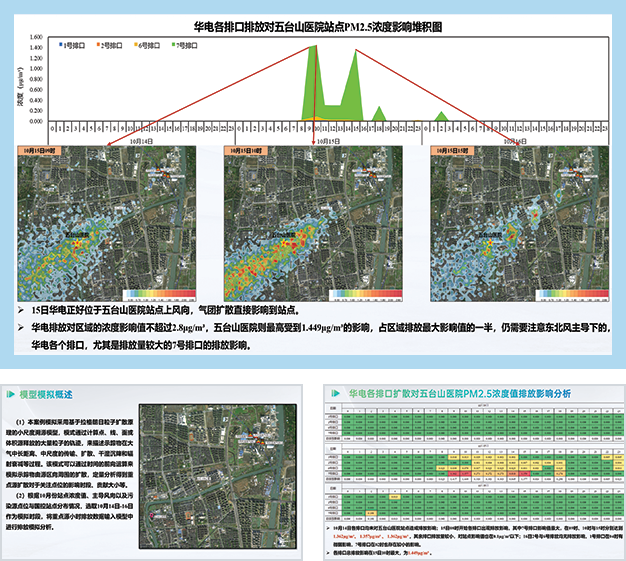Click the 10月14日 date label under the chart
This screenshot has width=626, height=561.
pos(141,141)
